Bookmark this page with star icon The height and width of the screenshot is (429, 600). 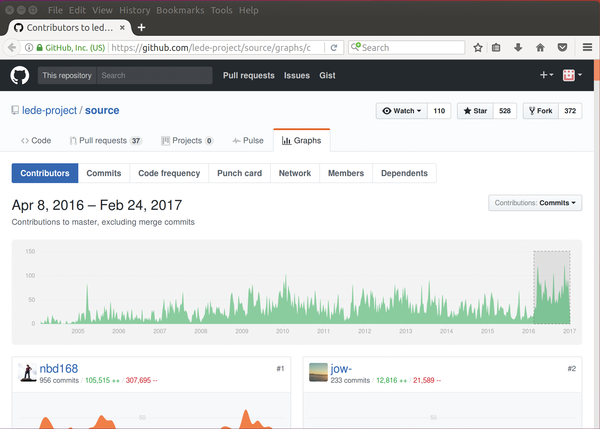click(478, 48)
